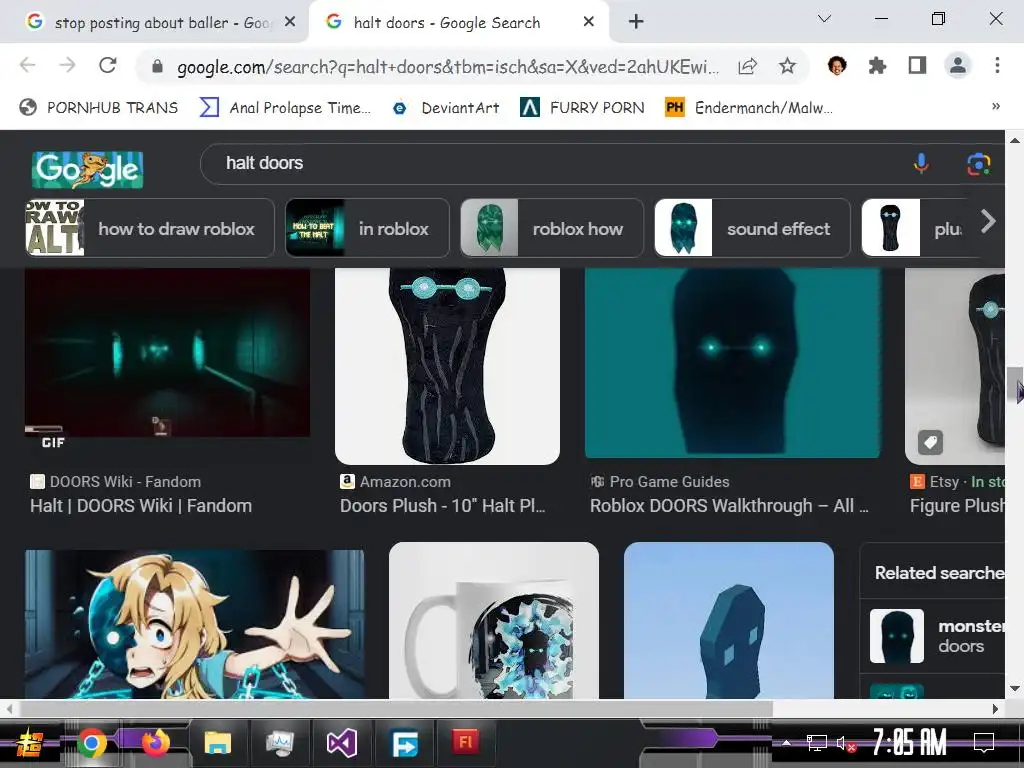The width and height of the screenshot is (1024, 768).
Task: Click the address bar URL
Action: pyautogui.click(x=448, y=67)
